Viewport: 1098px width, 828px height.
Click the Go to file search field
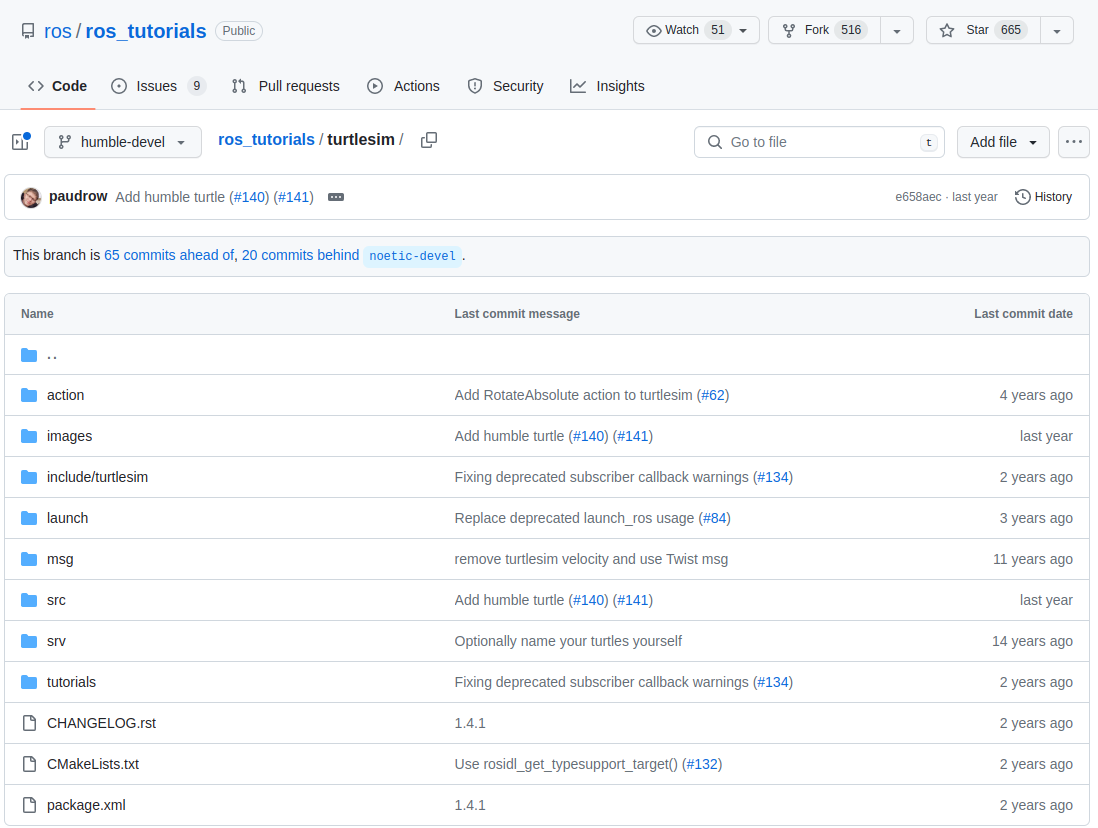[819, 142]
